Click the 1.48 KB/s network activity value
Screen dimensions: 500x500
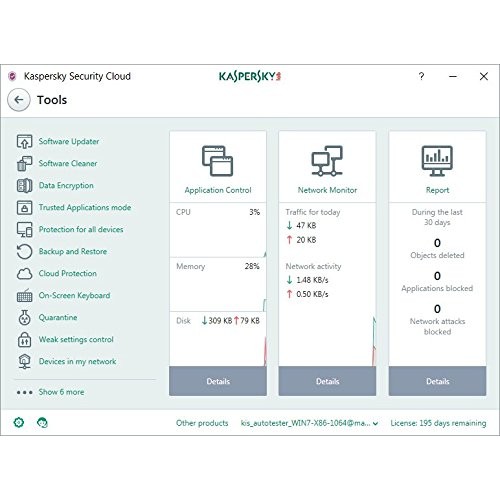(x=312, y=280)
